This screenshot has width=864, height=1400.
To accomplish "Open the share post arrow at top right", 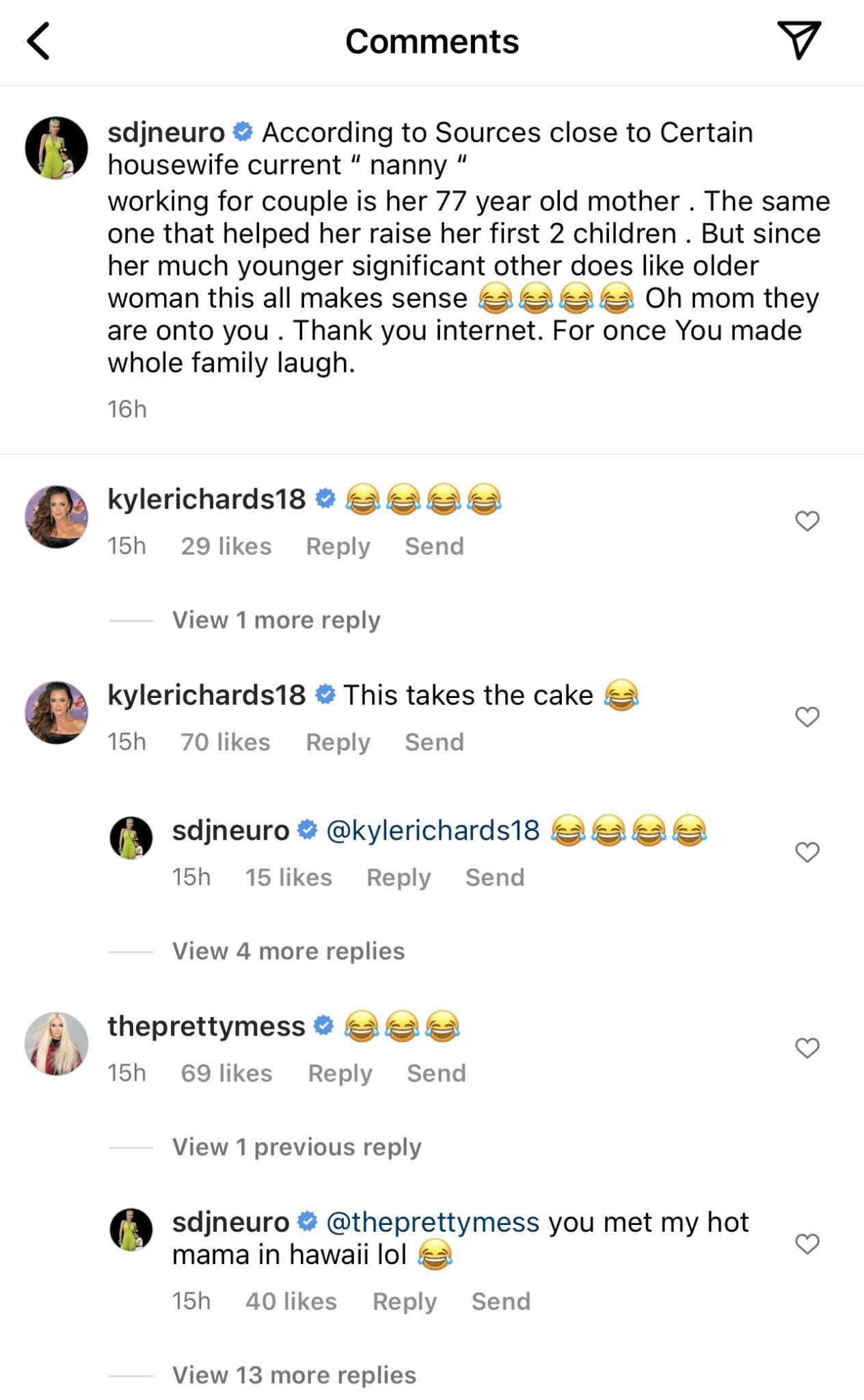I will pos(805,41).
